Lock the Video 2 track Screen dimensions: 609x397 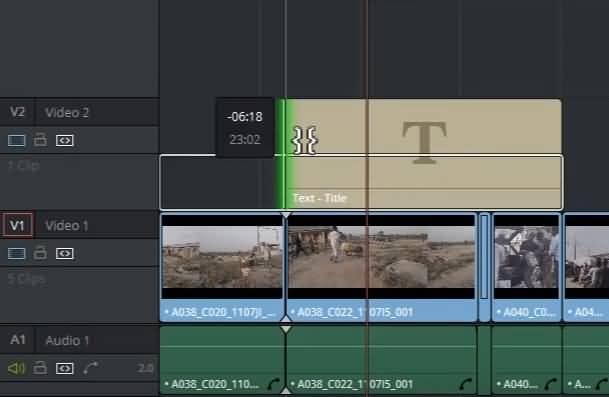[x=40, y=139]
